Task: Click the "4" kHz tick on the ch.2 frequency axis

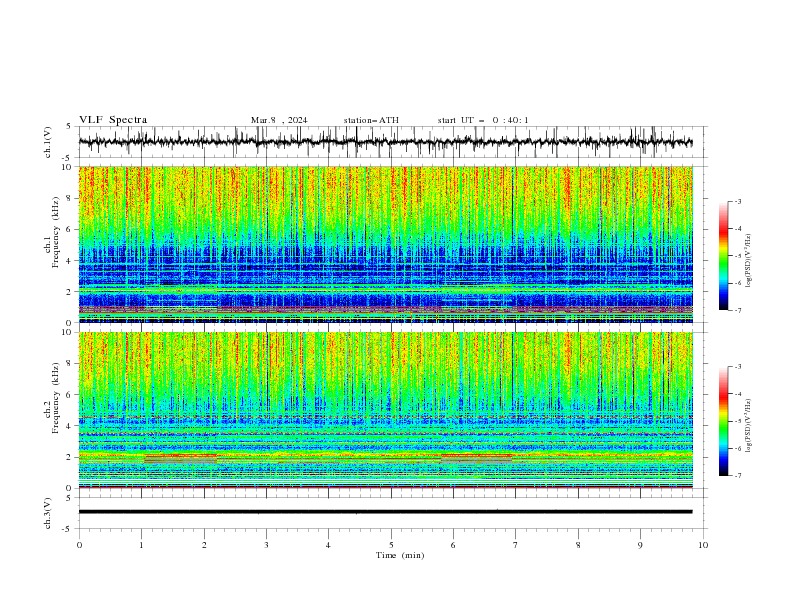Action: tap(70, 426)
